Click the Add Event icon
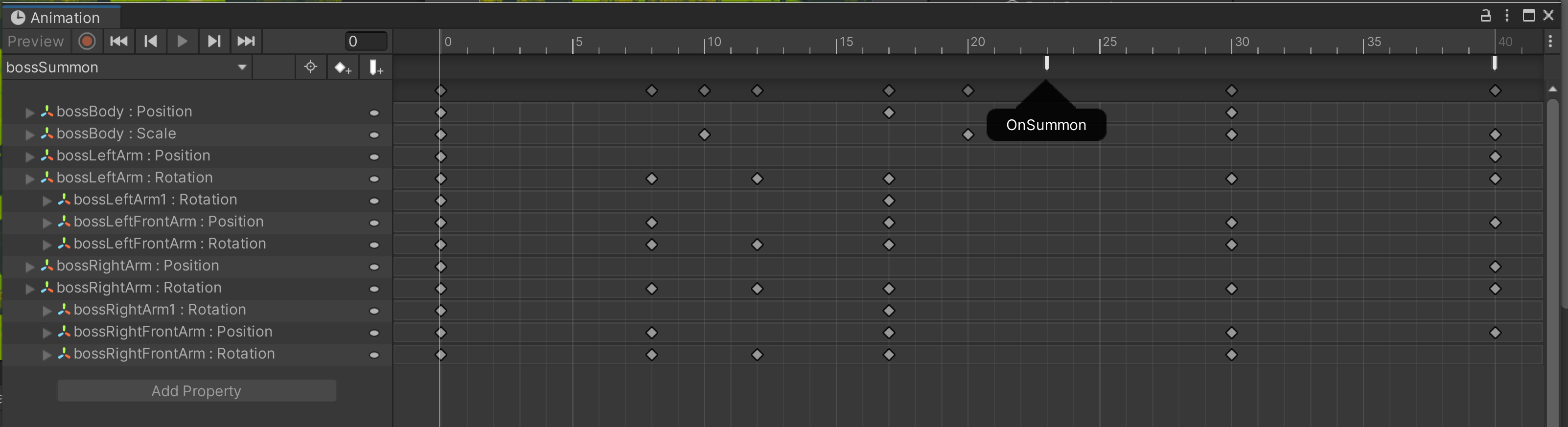1568x427 pixels. click(375, 67)
